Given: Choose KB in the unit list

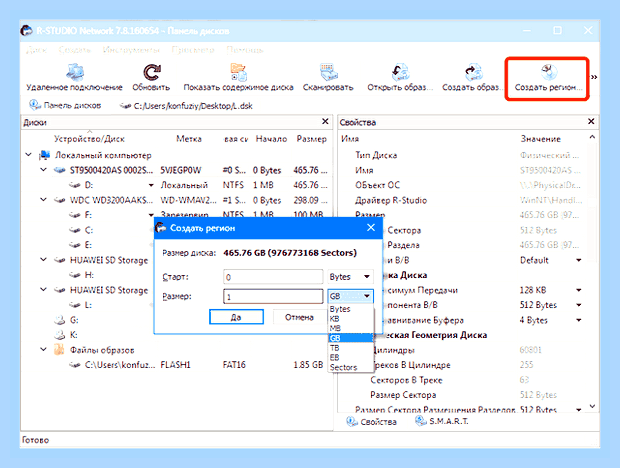Looking at the screenshot, I should point(350,319).
